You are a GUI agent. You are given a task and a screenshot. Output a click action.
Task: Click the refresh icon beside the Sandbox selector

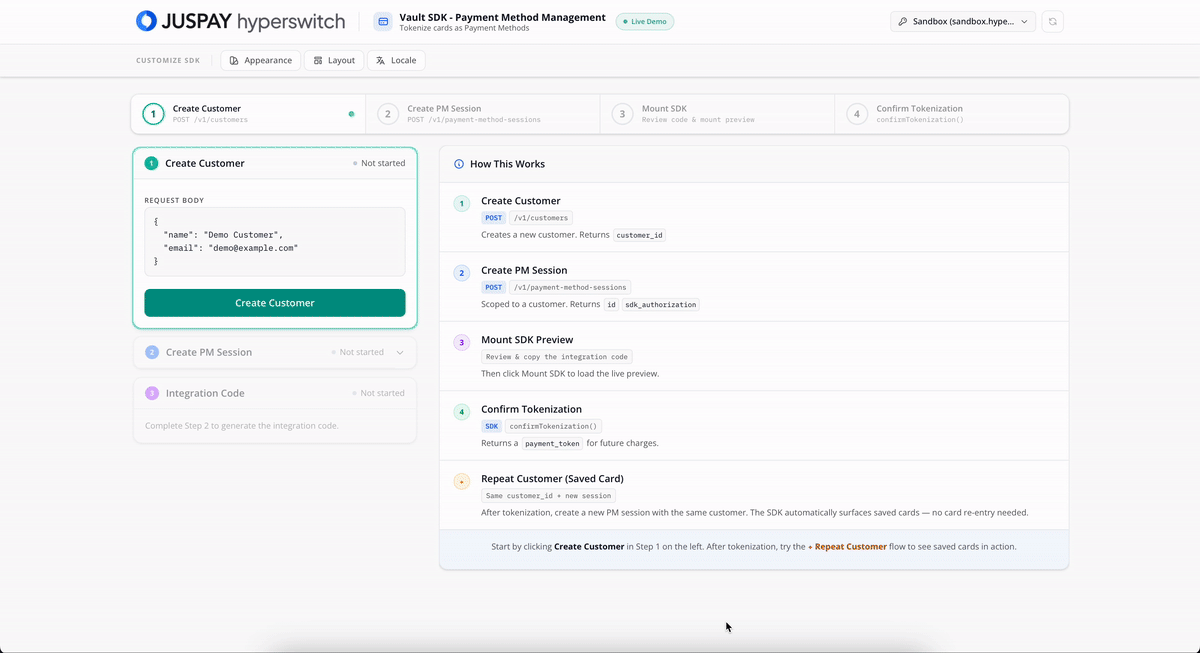click(1052, 21)
